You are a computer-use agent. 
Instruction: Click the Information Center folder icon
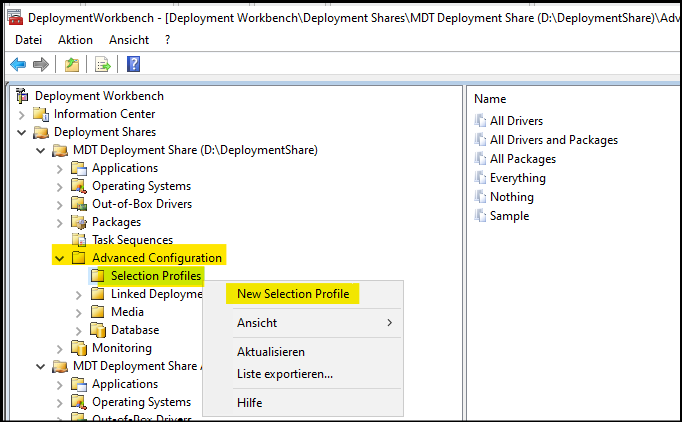coord(41,114)
